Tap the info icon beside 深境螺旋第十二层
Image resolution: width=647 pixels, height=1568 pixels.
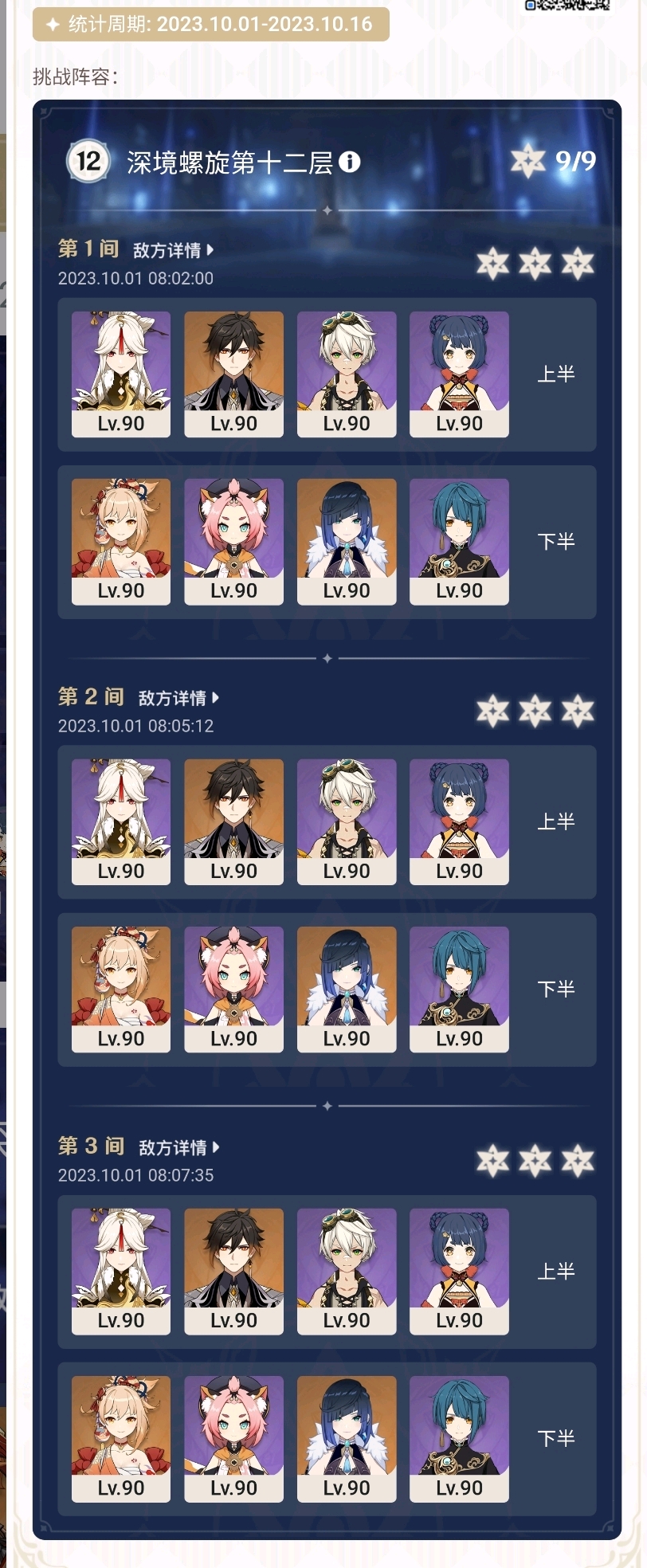[x=350, y=163]
